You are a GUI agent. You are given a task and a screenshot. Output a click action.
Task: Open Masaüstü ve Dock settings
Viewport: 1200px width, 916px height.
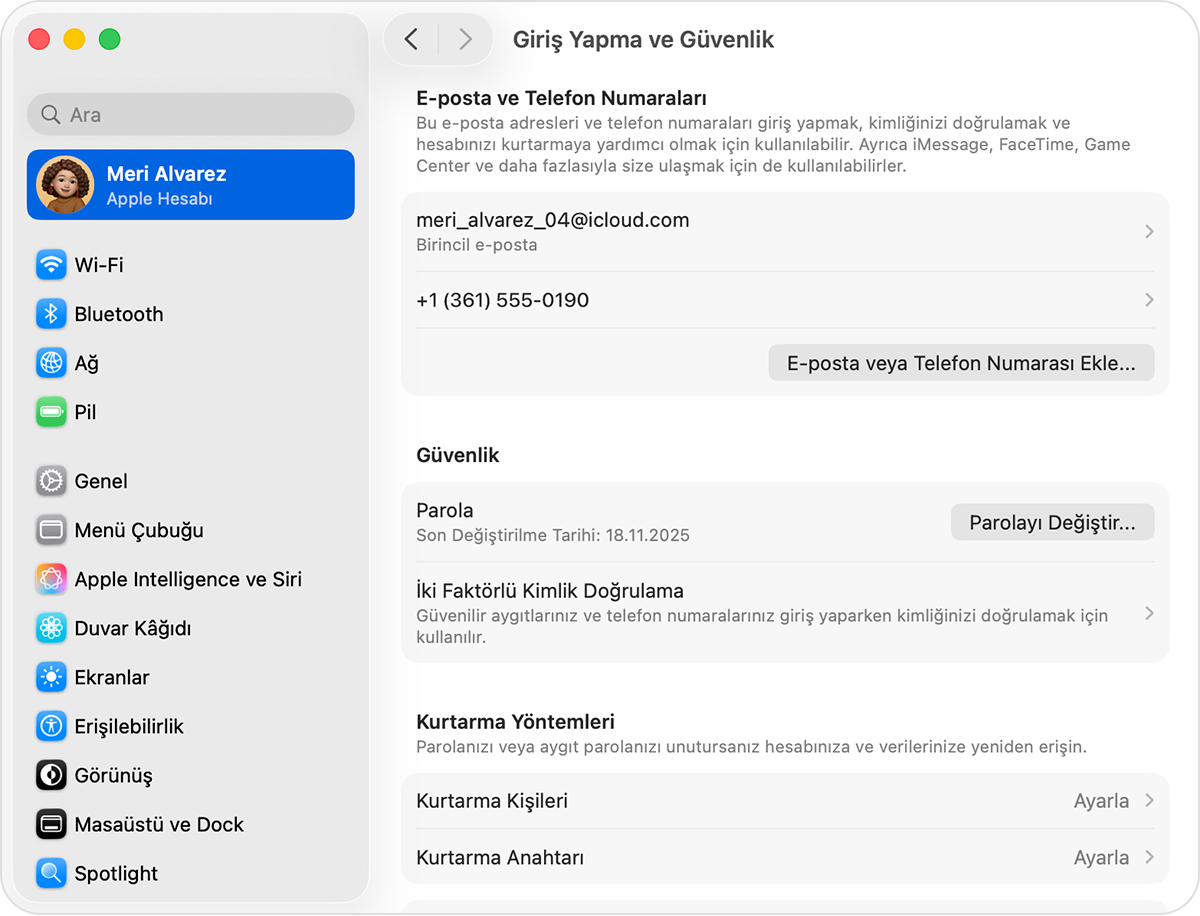[158, 824]
